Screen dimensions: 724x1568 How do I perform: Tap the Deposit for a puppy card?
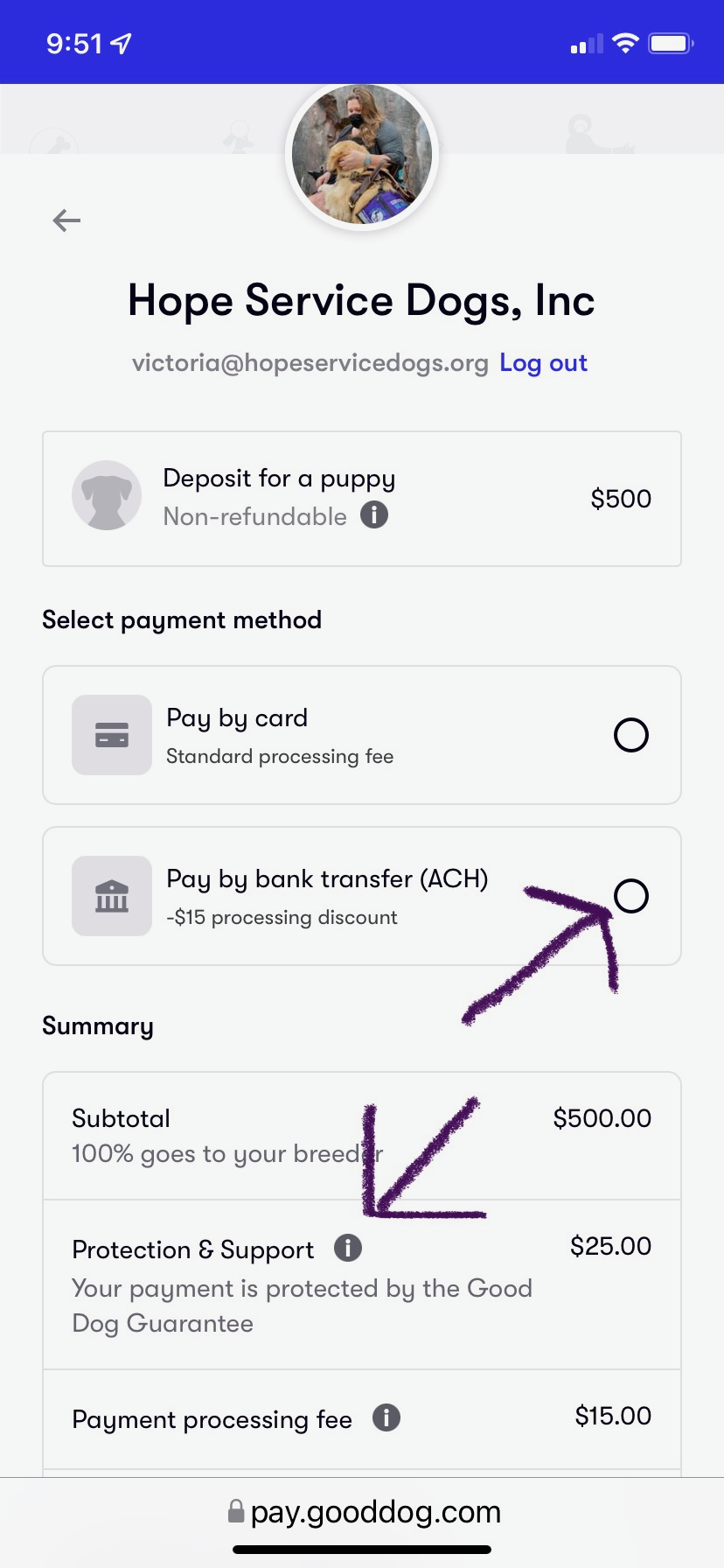[362, 499]
